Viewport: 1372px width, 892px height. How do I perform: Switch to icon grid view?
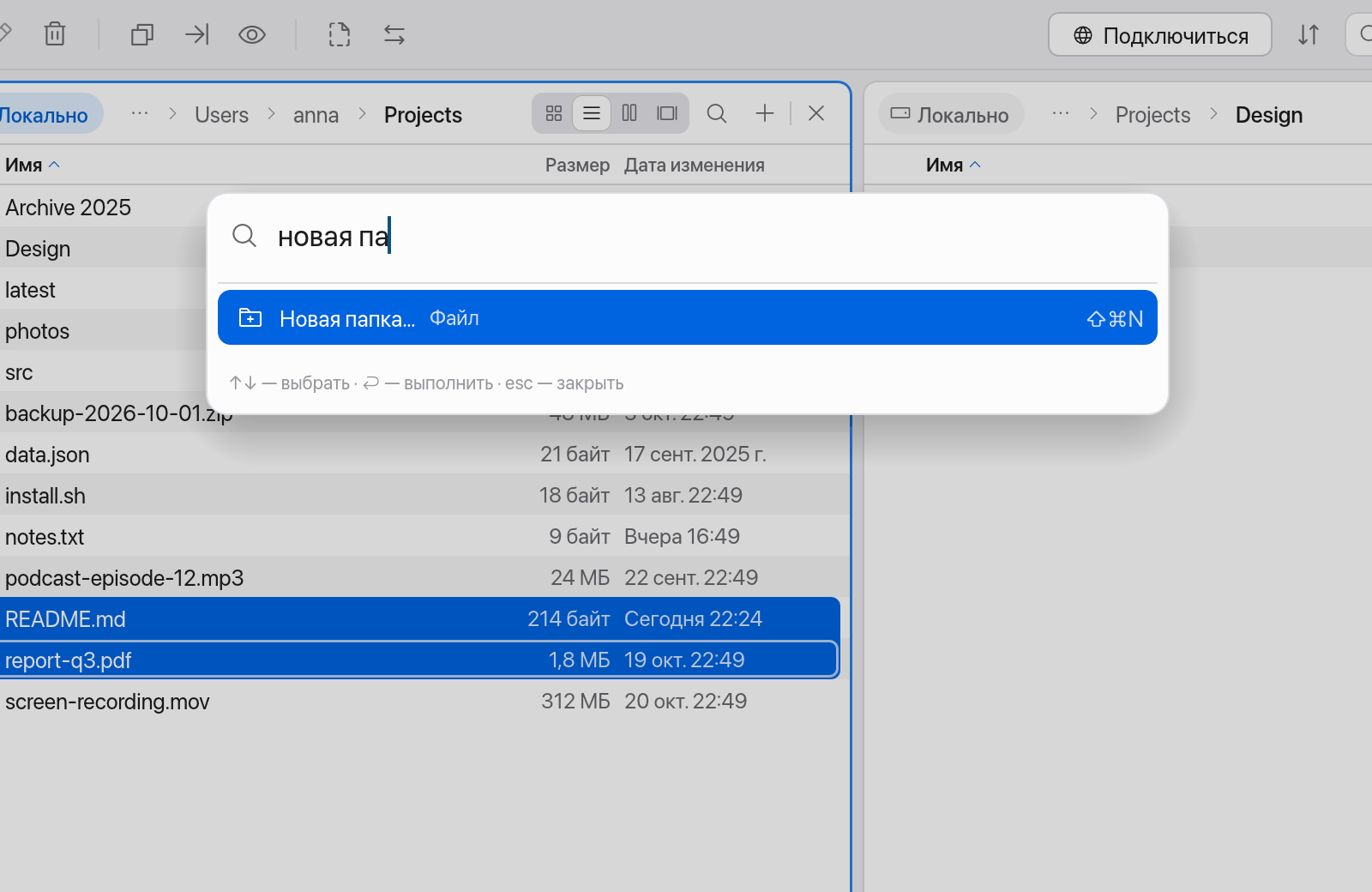coord(554,113)
